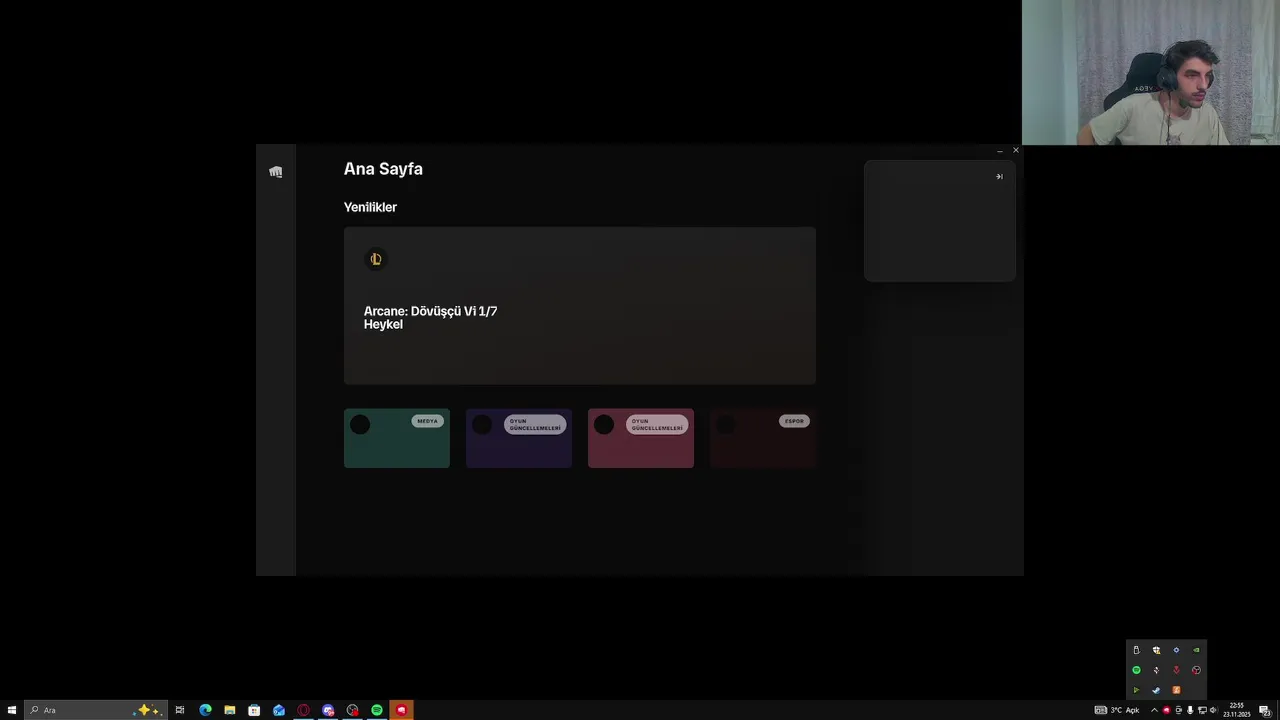Click the blue gear-target tray icon
The height and width of the screenshot is (720, 1280).
pos(1176,650)
